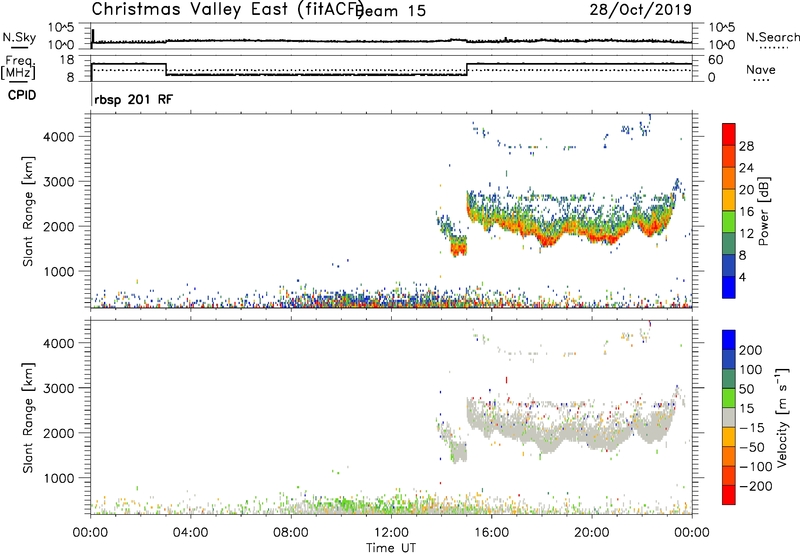Click the 'Power [dB]' colorbar title
Screen dimensions: 800x554
tap(764, 211)
